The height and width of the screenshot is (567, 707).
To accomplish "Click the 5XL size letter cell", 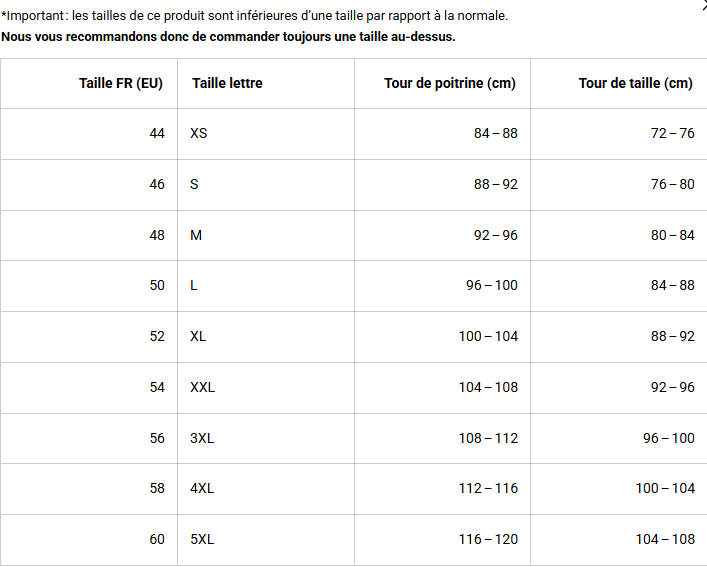I will click(x=266, y=540).
